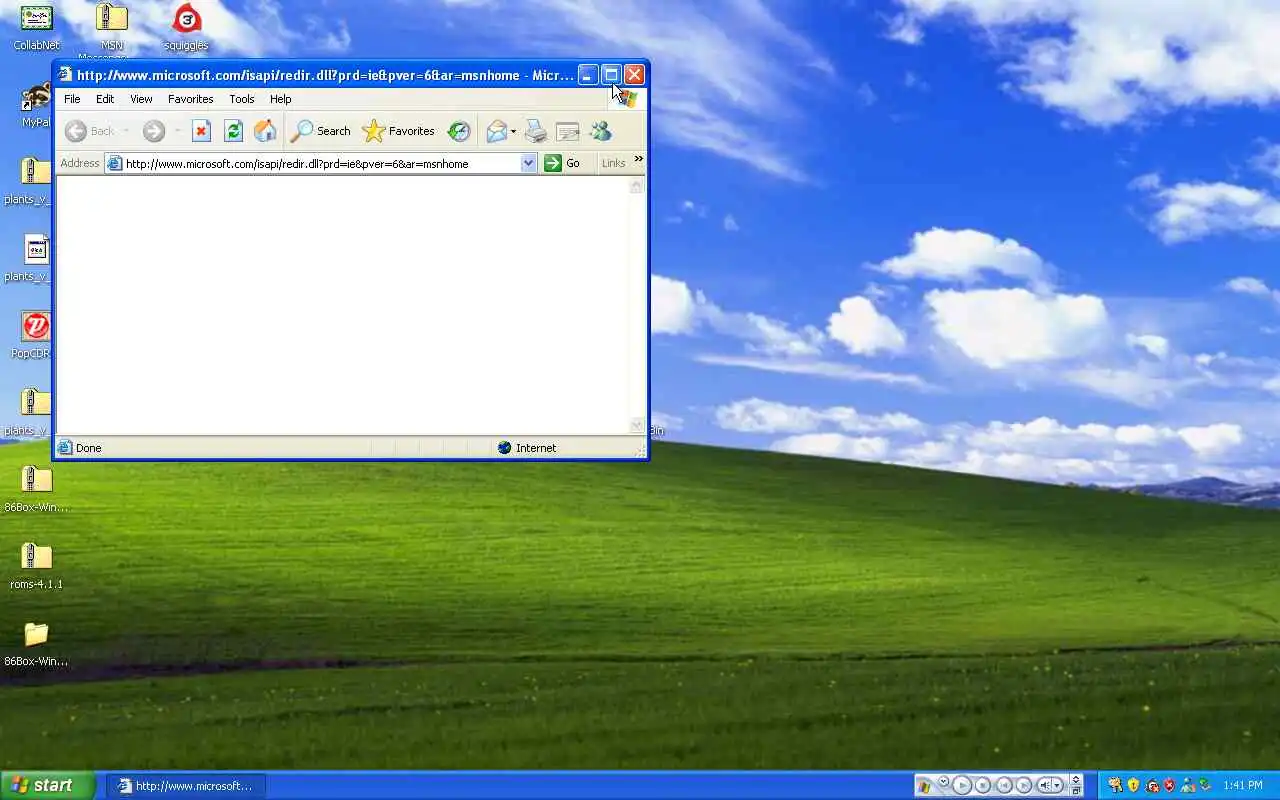The width and height of the screenshot is (1280, 800).
Task: Select the CollabNet desktop icon
Action: click(x=36, y=27)
